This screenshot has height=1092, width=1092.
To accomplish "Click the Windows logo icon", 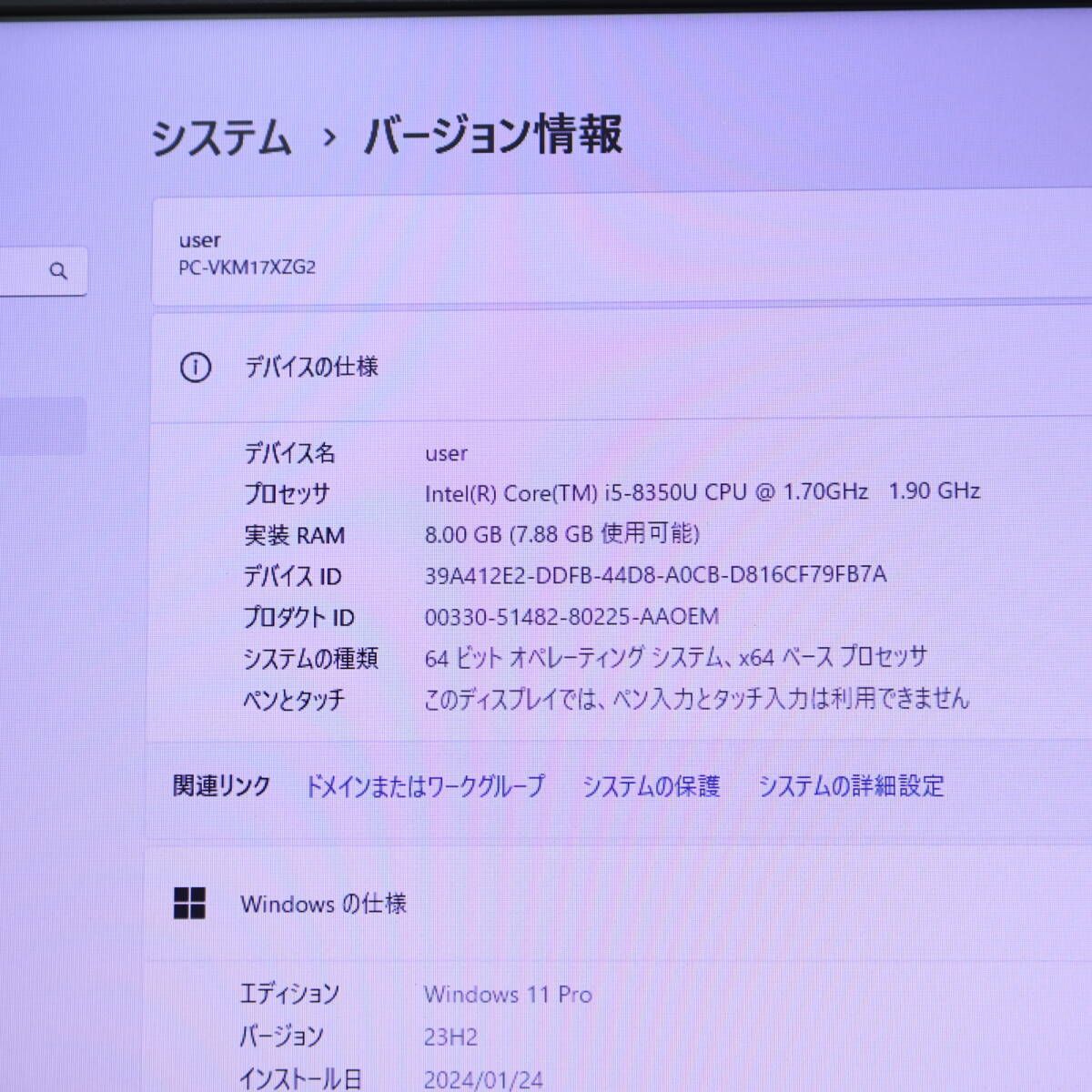I will pos(189,904).
